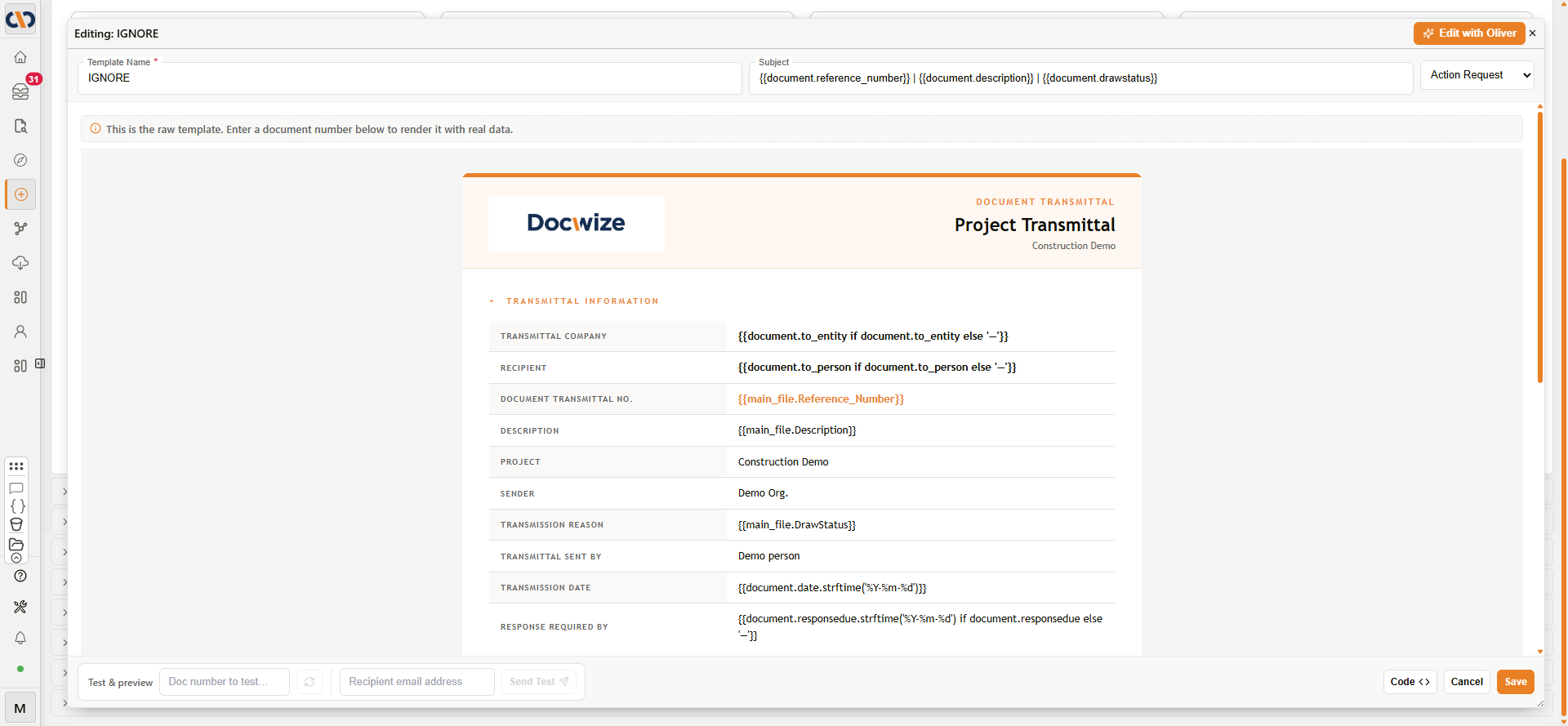Click scrollbar down arrow in preview
1568x726 pixels.
(1540, 652)
